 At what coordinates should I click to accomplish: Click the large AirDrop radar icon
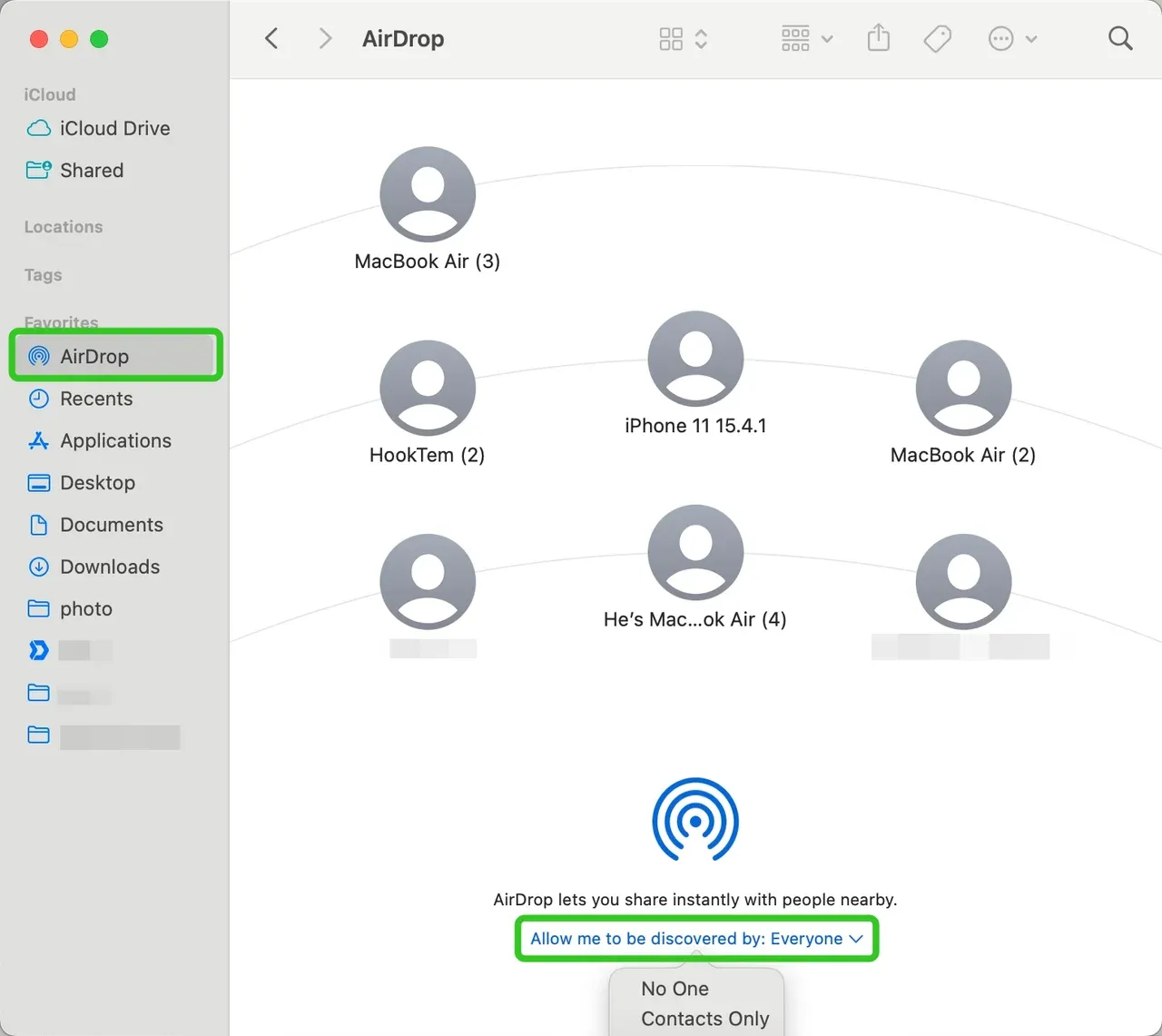coord(695,820)
